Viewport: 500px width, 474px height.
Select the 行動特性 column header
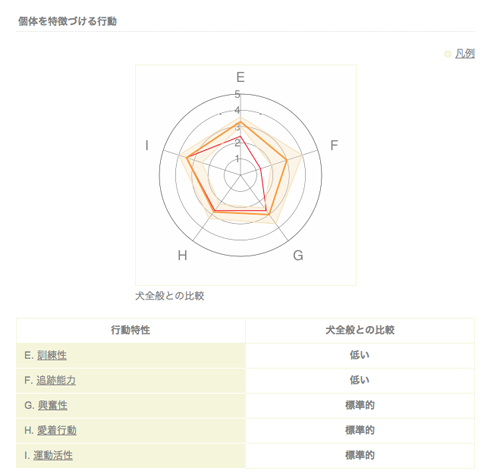pyautogui.click(x=131, y=330)
